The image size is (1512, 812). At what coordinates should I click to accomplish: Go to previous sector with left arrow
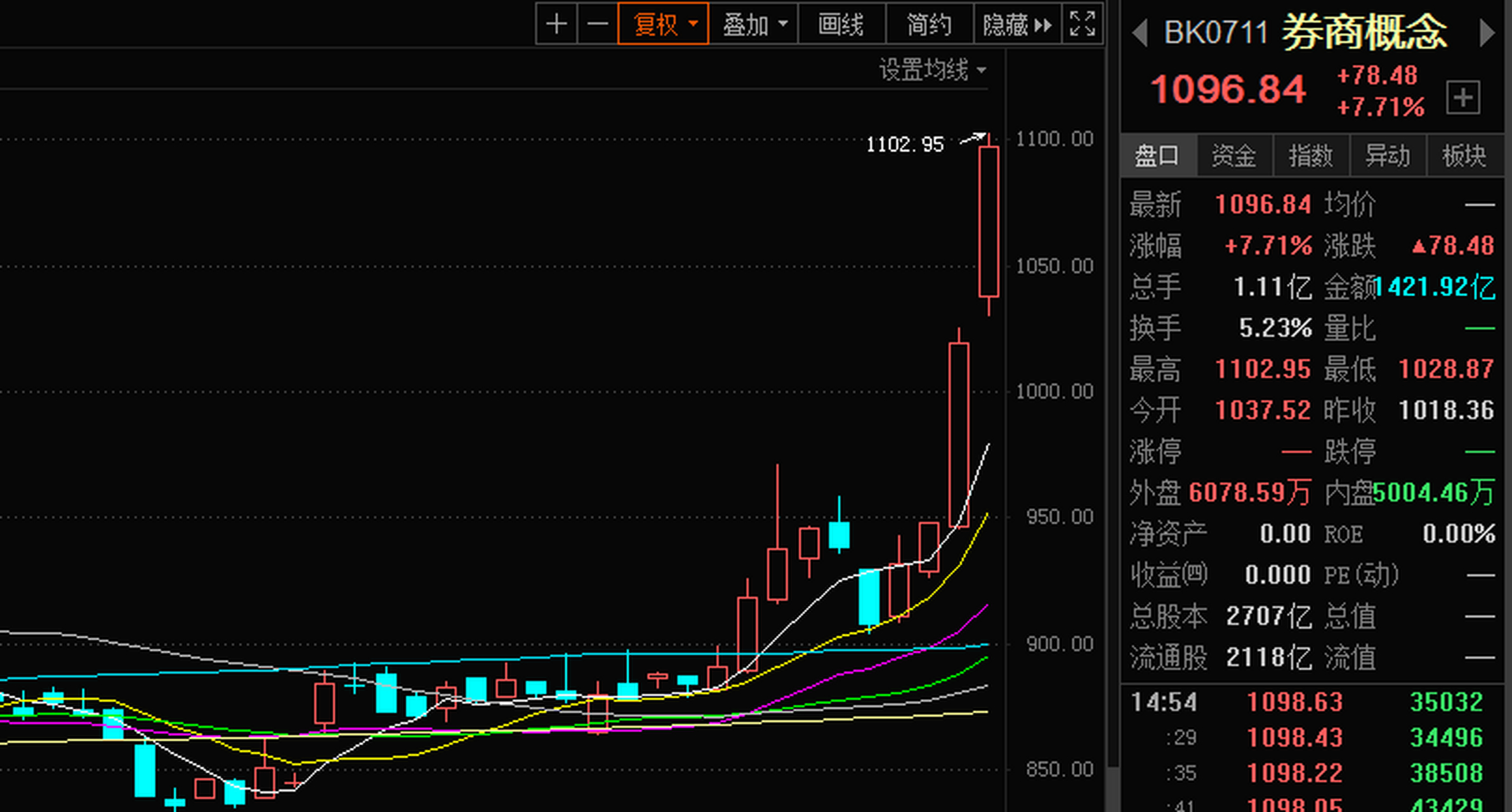click(1140, 33)
